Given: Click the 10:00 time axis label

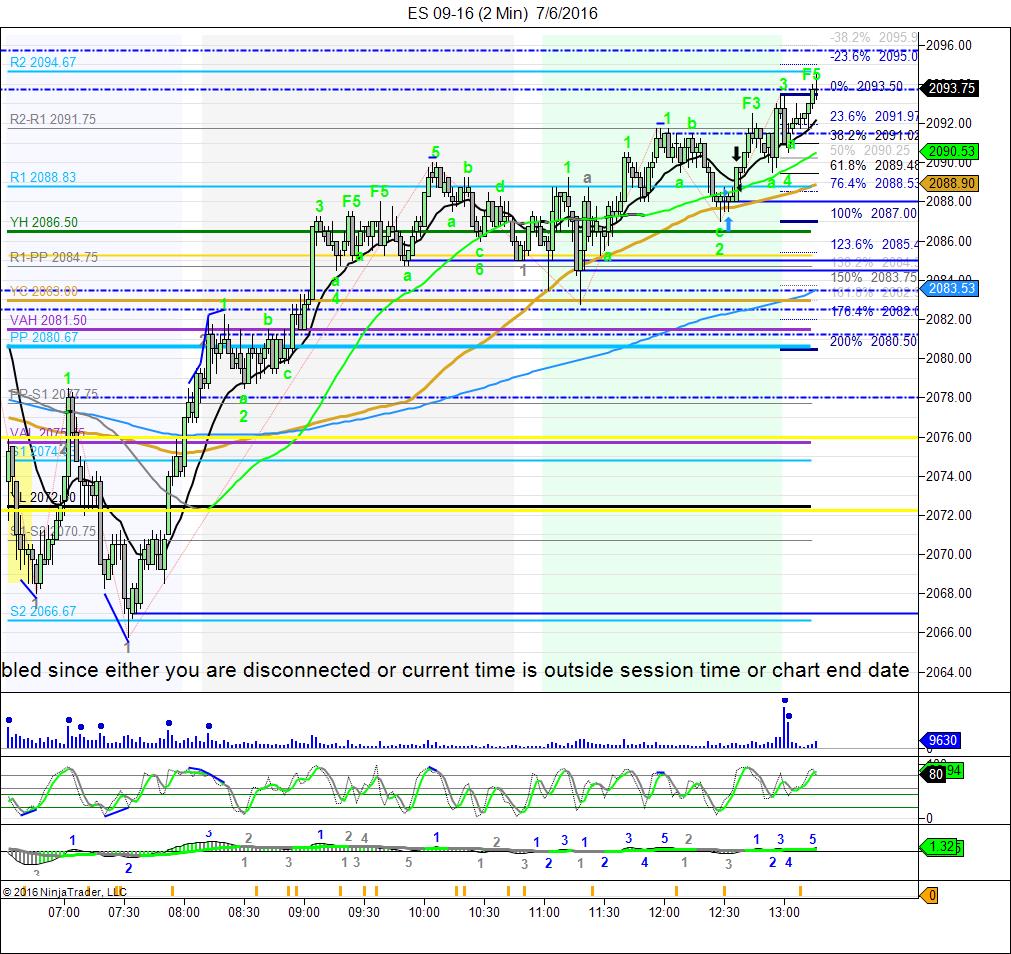Looking at the screenshot, I should point(424,912).
